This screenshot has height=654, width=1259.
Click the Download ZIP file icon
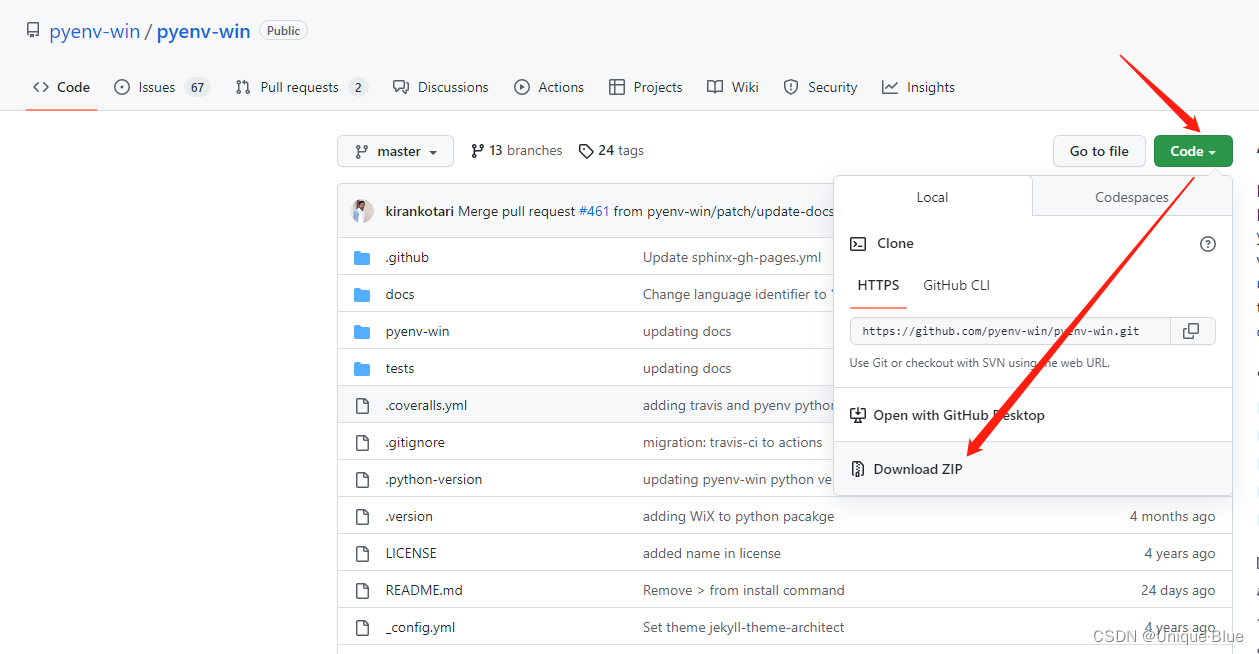[857, 469]
